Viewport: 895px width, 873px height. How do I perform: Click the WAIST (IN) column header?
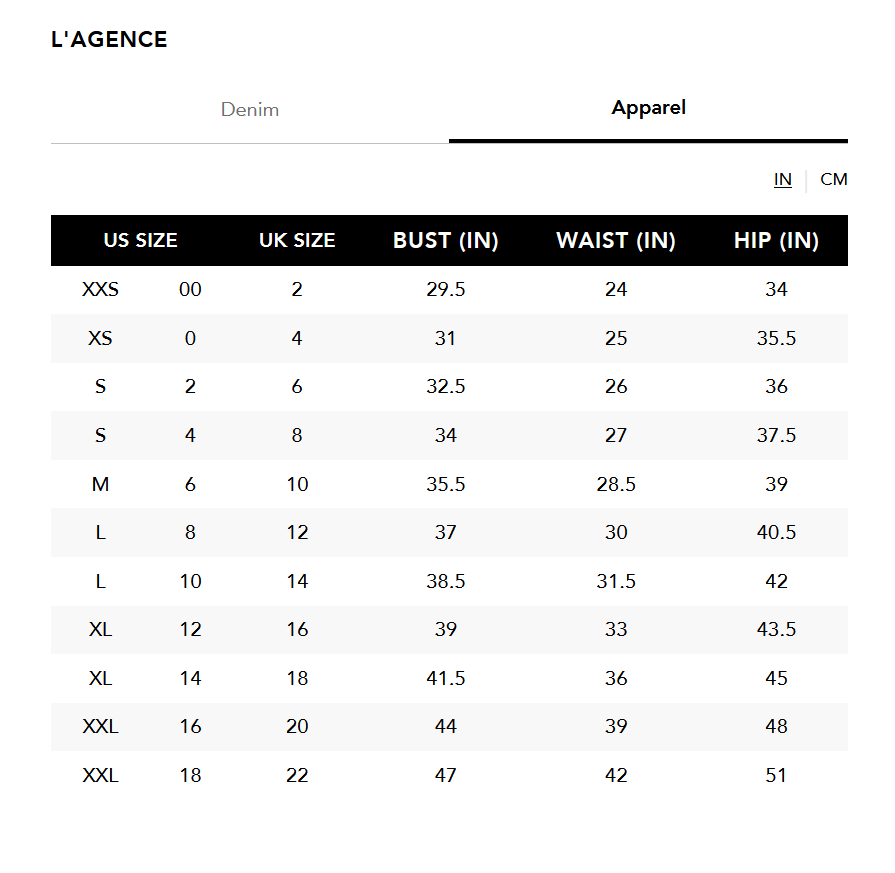(x=616, y=241)
